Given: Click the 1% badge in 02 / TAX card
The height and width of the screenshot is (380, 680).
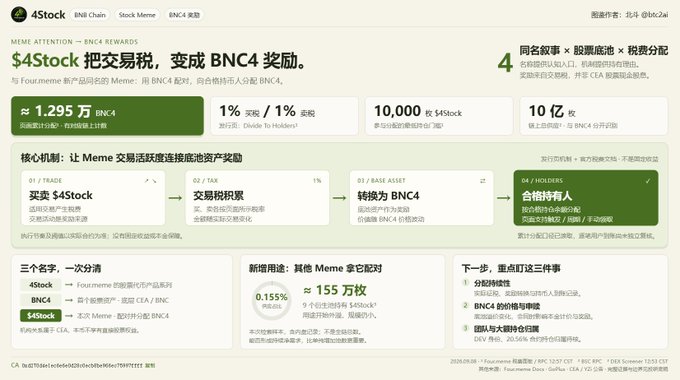Looking at the screenshot, I should (x=317, y=180).
